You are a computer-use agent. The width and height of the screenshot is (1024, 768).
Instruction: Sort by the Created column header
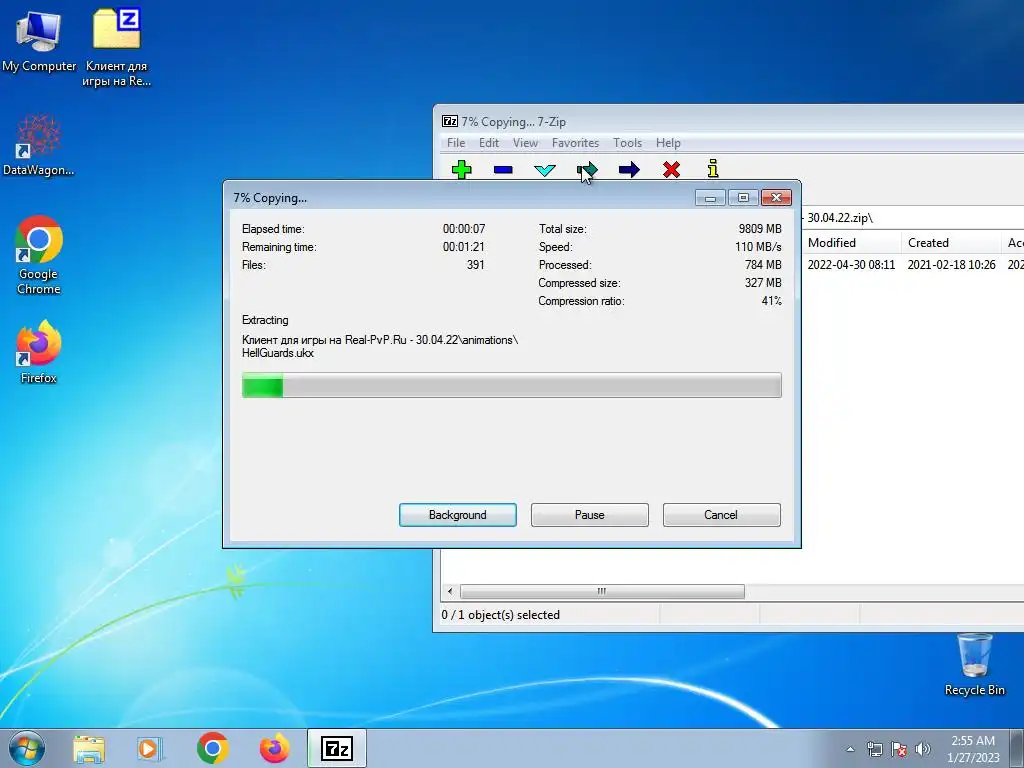coord(951,243)
